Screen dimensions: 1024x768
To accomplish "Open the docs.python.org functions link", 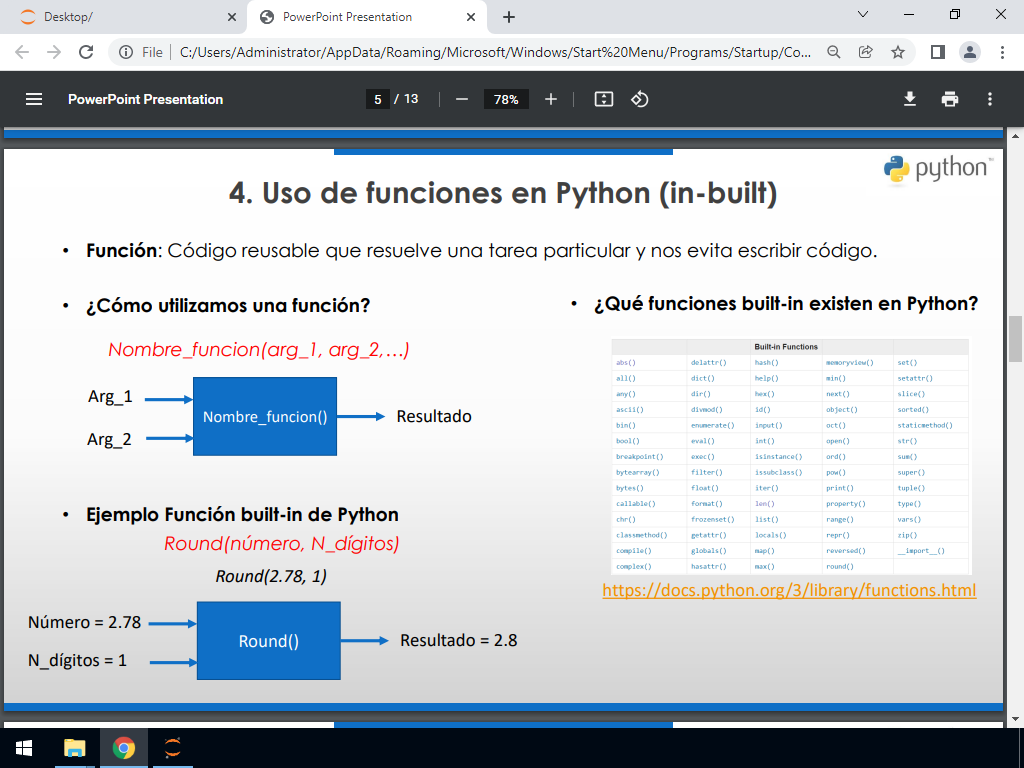I will pos(789,590).
